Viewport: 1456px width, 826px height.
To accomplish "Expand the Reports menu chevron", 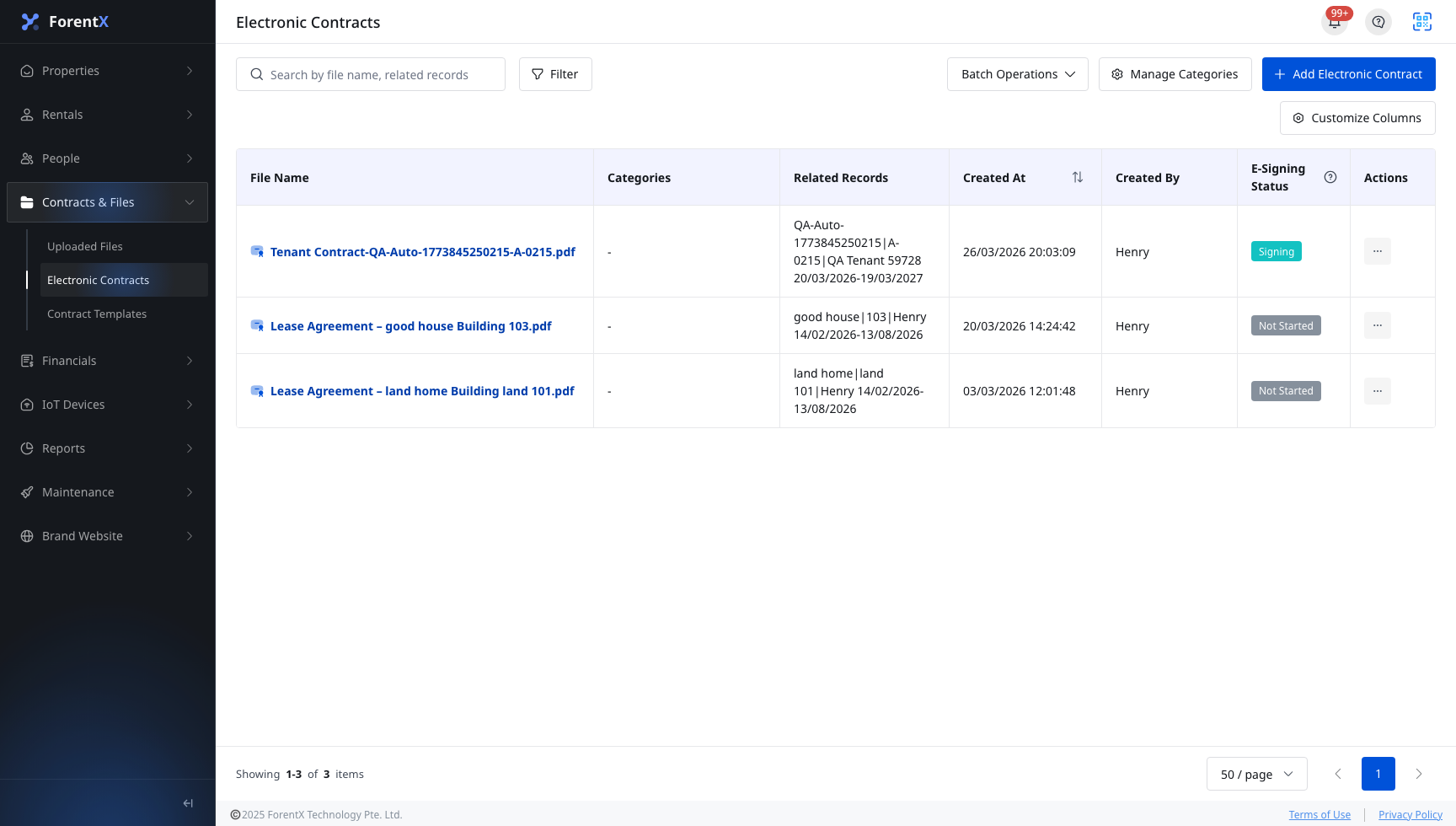I will pyautogui.click(x=190, y=448).
